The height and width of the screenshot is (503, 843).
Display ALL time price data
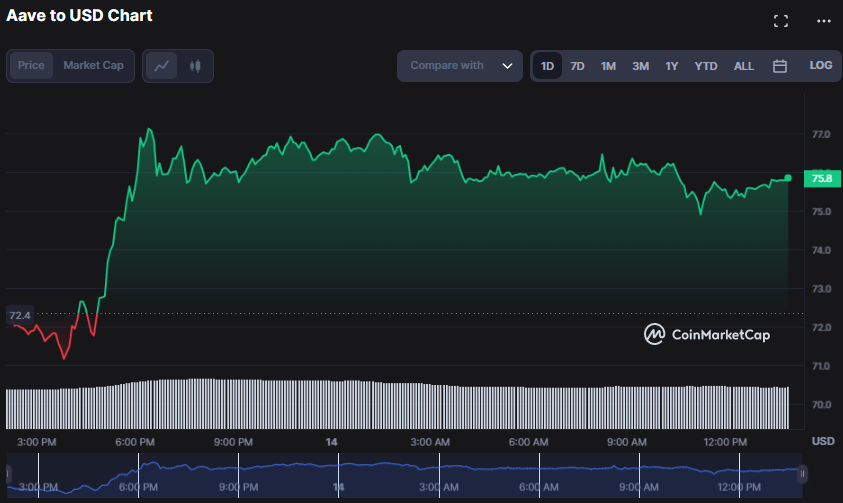pyautogui.click(x=744, y=66)
